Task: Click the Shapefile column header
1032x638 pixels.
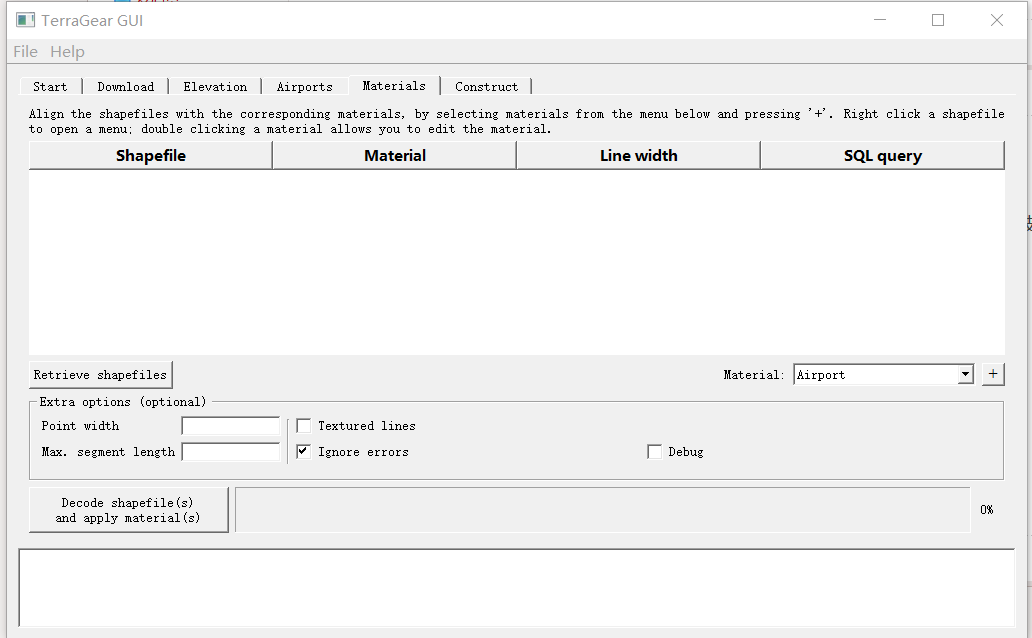Action: (151, 155)
